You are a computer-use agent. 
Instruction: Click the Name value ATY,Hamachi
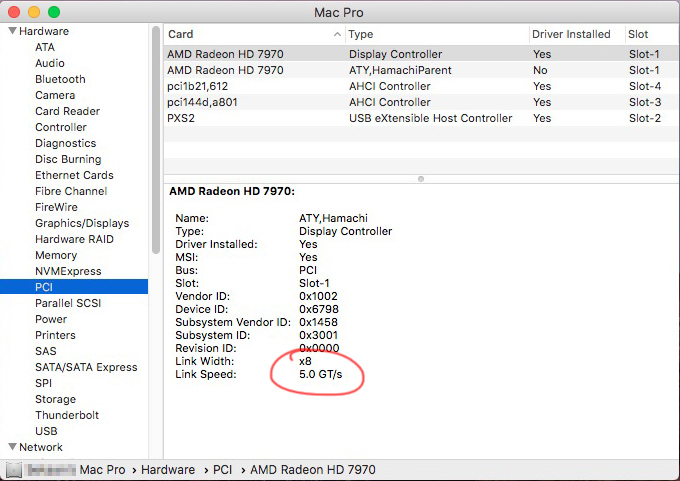[x=333, y=218]
